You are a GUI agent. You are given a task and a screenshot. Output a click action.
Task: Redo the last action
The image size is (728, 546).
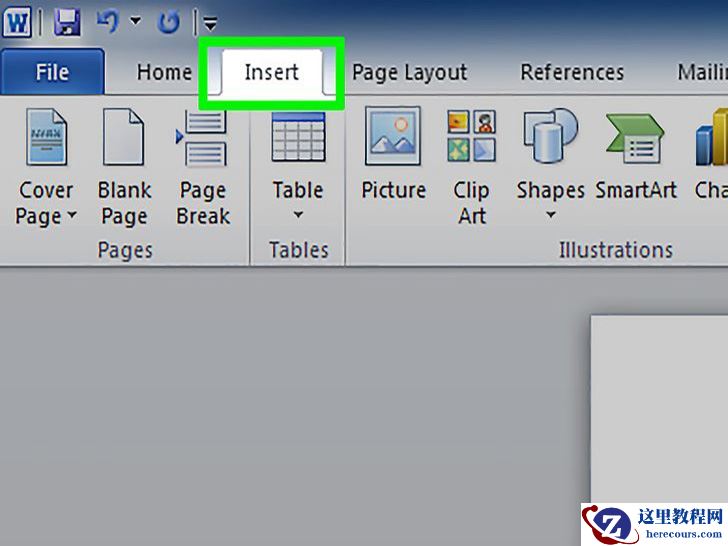pos(169,22)
